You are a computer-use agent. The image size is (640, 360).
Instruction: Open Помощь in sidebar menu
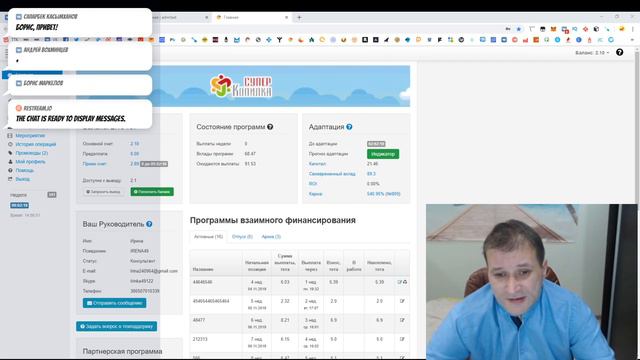coord(24,170)
